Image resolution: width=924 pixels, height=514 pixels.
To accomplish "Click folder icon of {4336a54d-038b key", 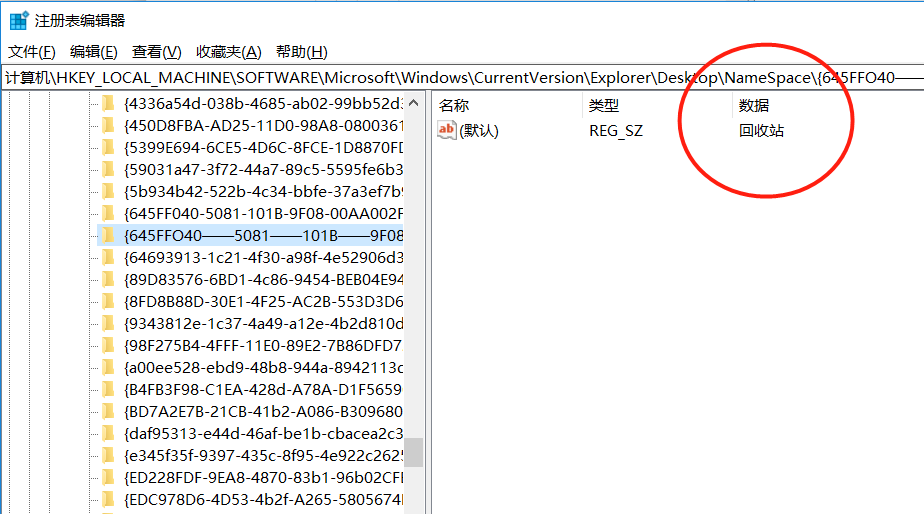I will coord(108,104).
